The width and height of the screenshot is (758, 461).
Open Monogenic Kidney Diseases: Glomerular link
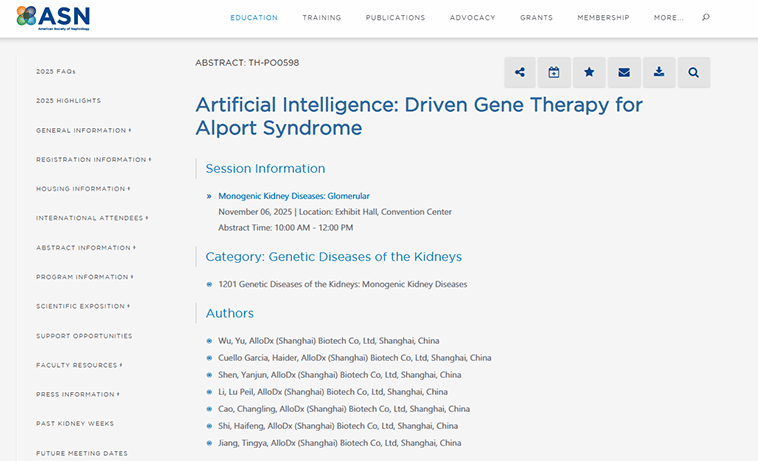(294, 196)
